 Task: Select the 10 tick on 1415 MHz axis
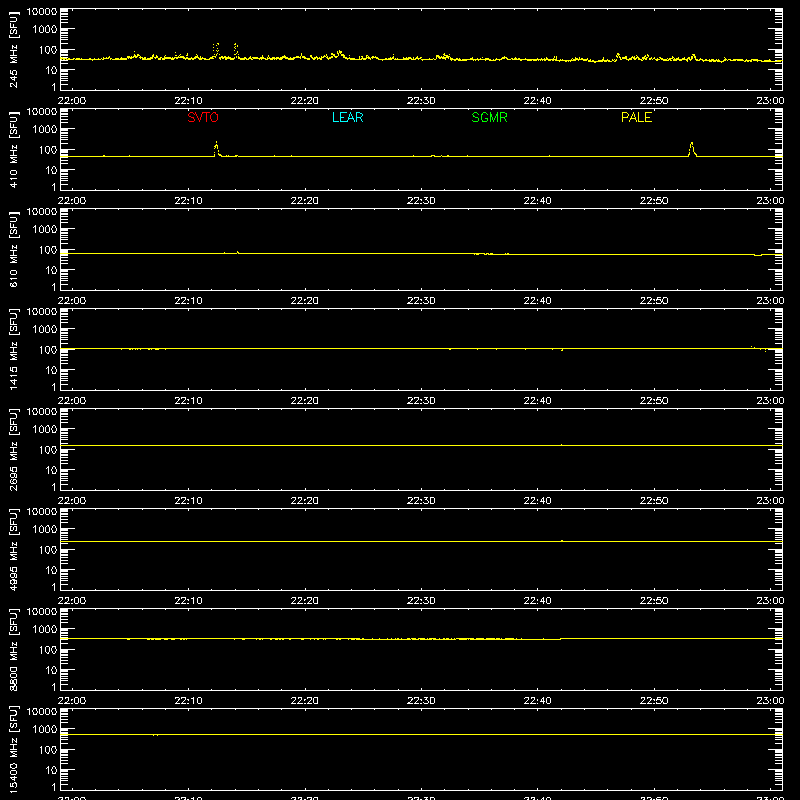tap(51, 370)
